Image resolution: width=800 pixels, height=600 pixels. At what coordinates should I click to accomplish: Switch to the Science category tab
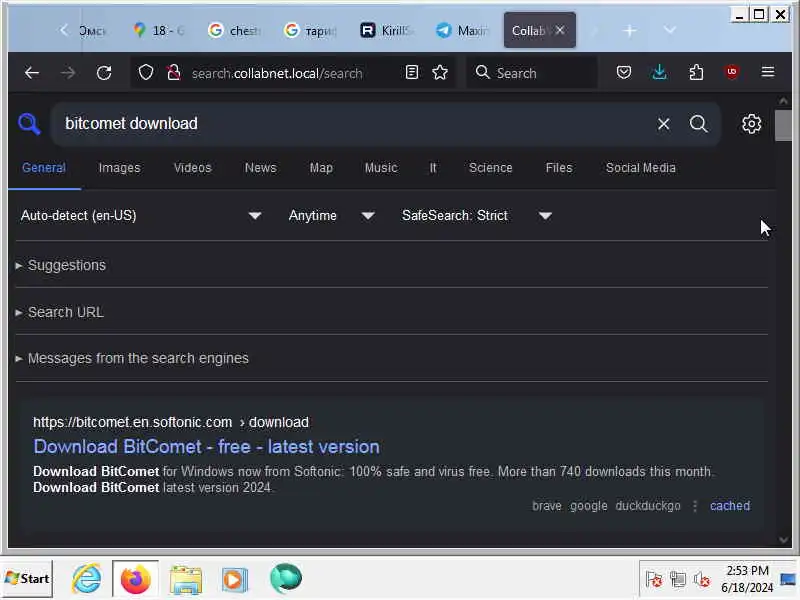click(490, 168)
